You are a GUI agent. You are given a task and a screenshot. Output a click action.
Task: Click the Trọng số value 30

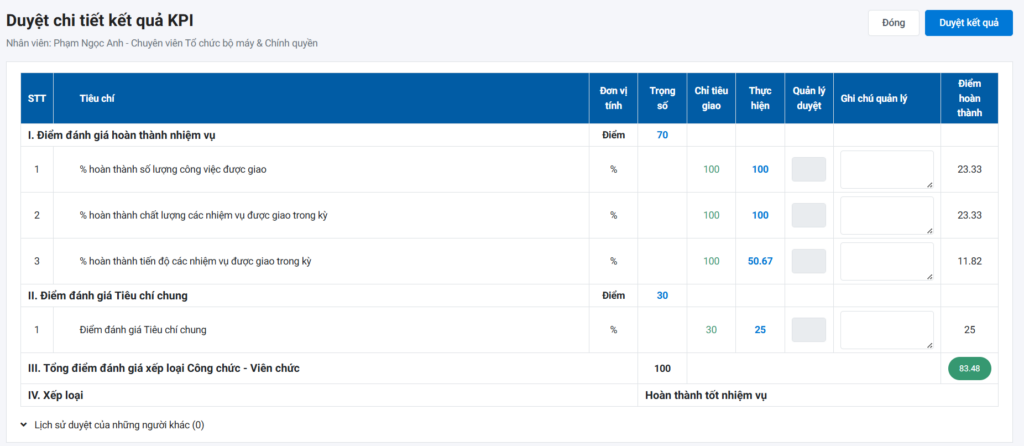tap(662, 296)
